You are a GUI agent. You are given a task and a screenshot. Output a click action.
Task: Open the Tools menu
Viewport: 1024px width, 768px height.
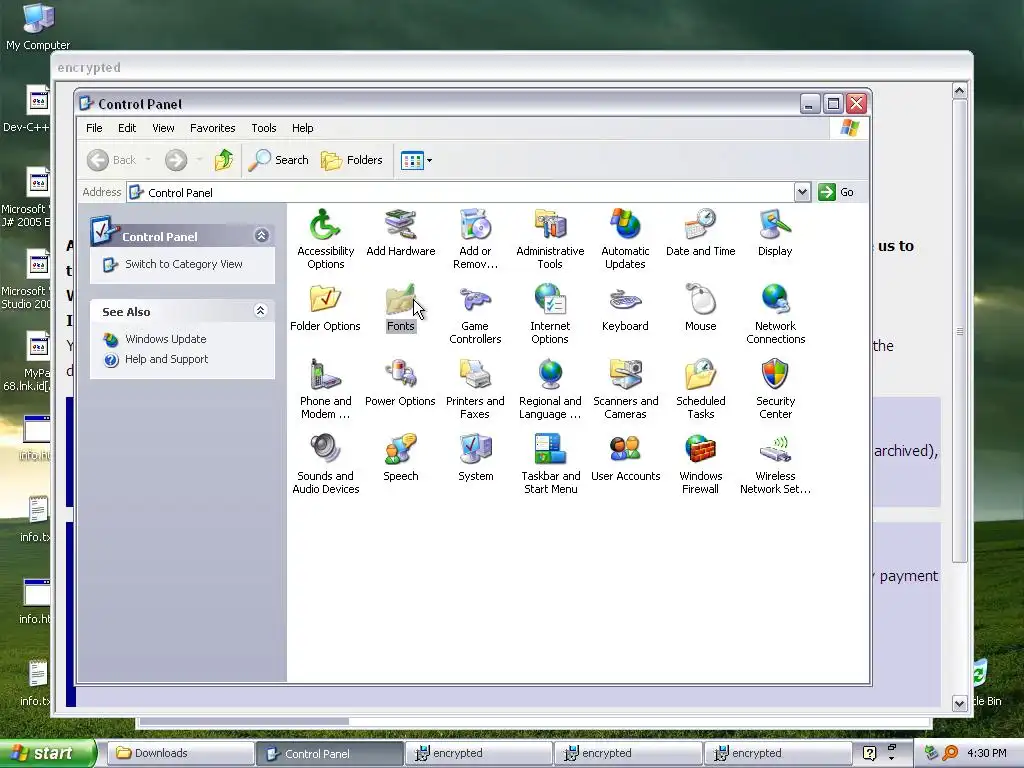[x=264, y=128]
